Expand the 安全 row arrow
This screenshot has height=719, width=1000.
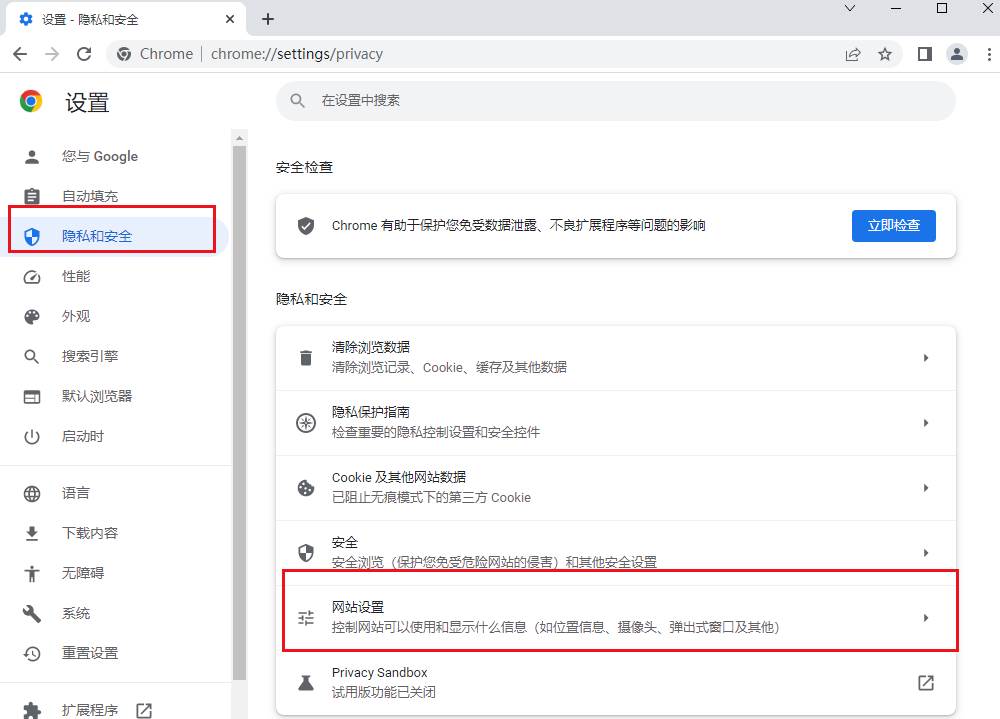pyautogui.click(x=925, y=552)
